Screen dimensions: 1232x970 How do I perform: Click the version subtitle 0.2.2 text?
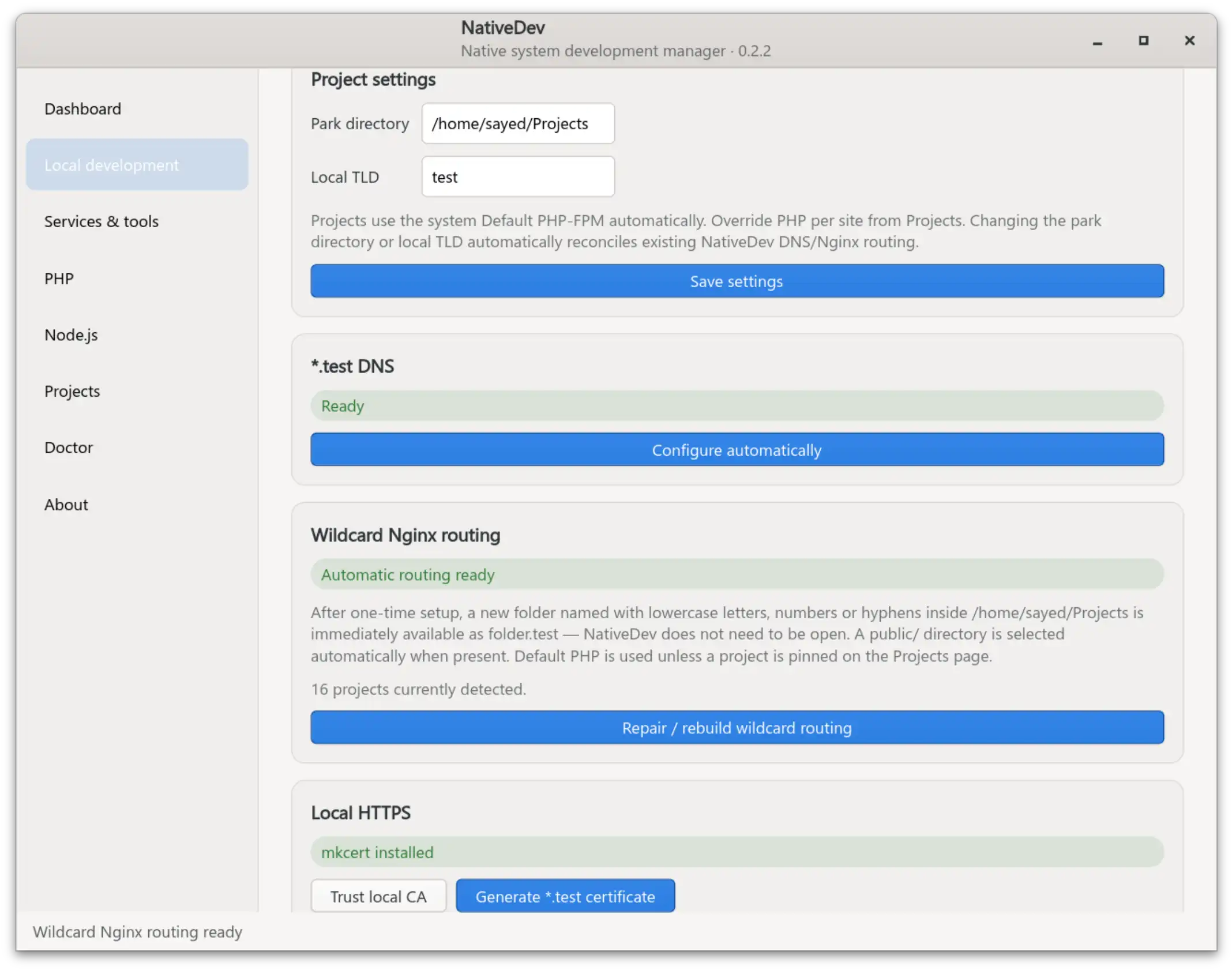616,51
